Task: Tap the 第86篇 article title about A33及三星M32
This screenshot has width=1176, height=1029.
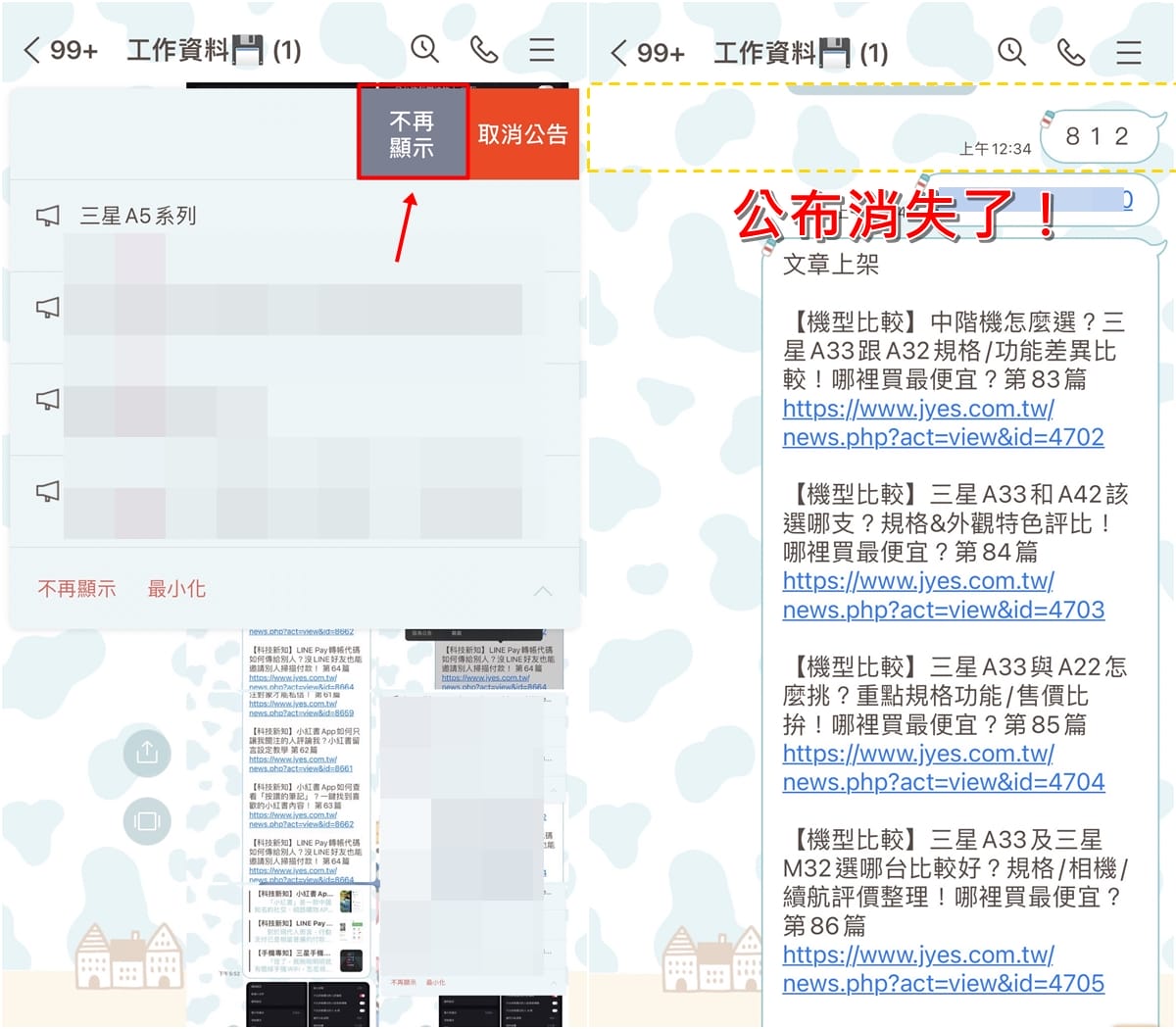Action: 955,882
